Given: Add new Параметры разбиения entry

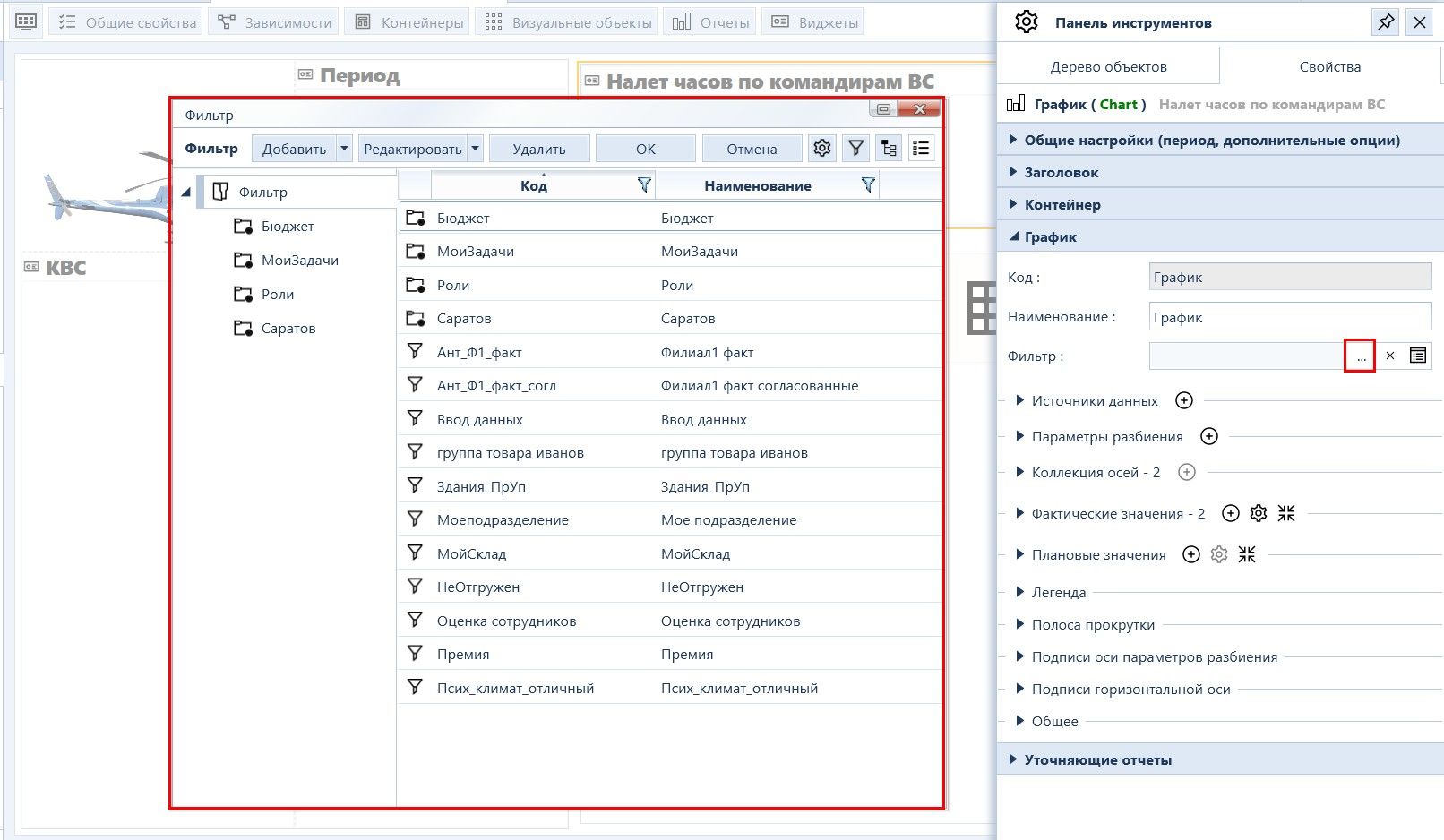Looking at the screenshot, I should (1209, 436).
